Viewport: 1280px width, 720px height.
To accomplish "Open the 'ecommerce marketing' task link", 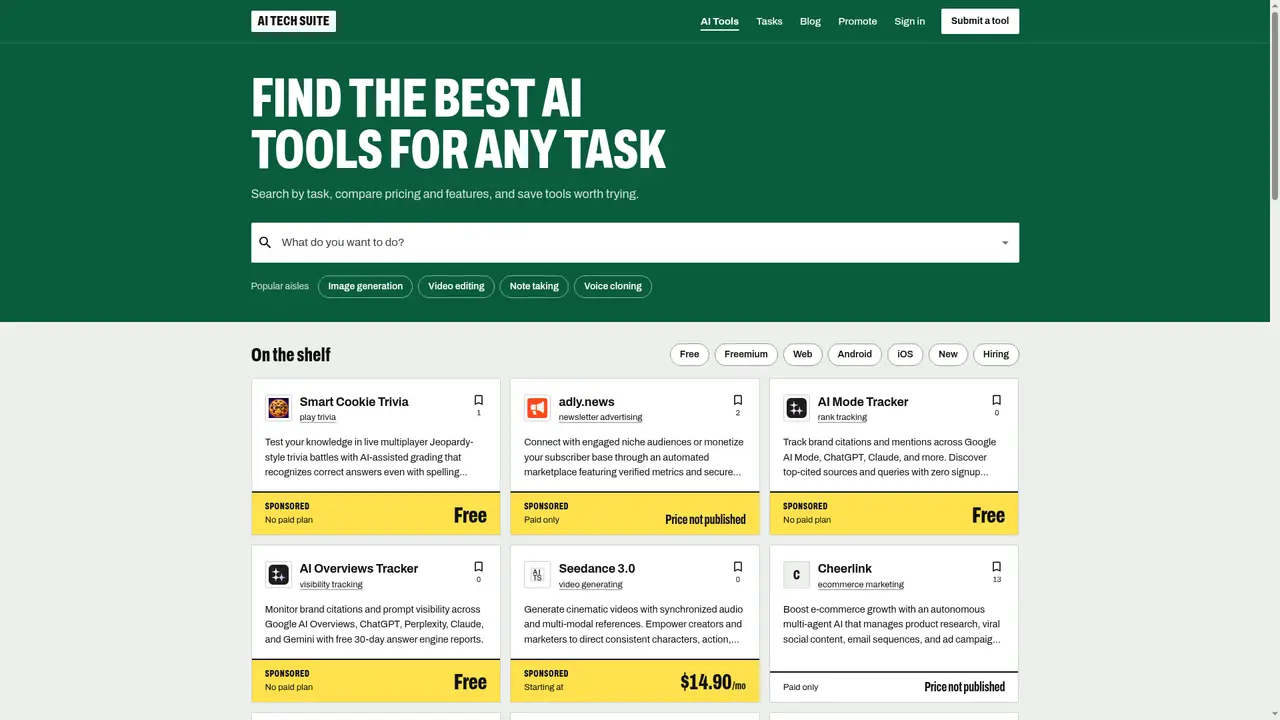I will pyautogui.click(x=861, y=585).
